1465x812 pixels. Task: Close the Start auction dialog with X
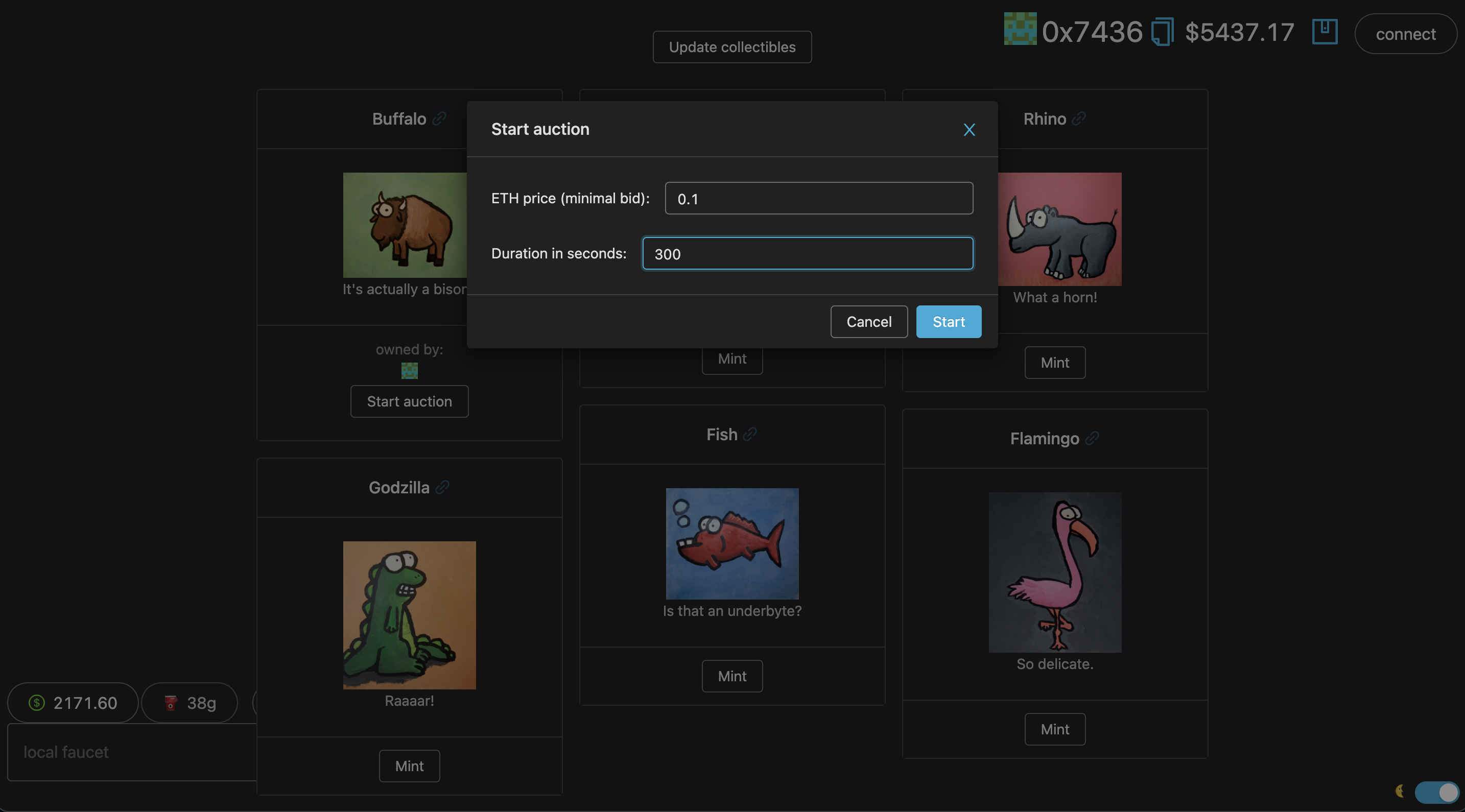(969, 130)
